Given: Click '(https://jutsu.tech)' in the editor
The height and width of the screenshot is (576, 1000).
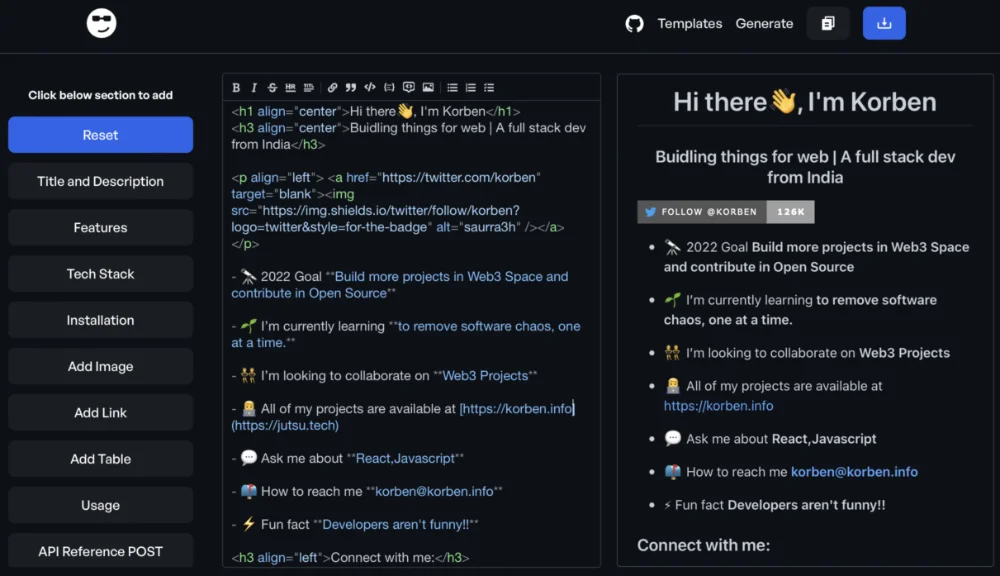Looking at the screenshot, I should point(285,425).
